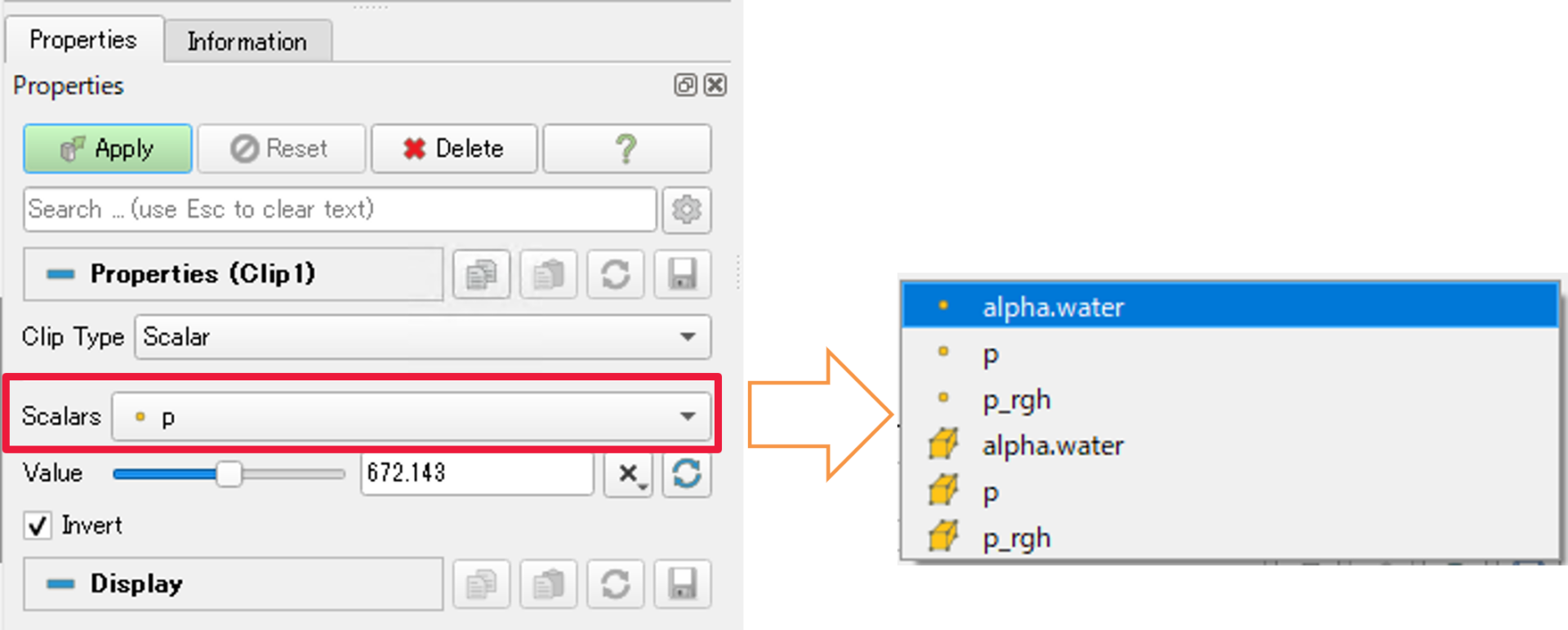Switch to the Information tab
Screen dimensions: 1568x630
[247, 41]
